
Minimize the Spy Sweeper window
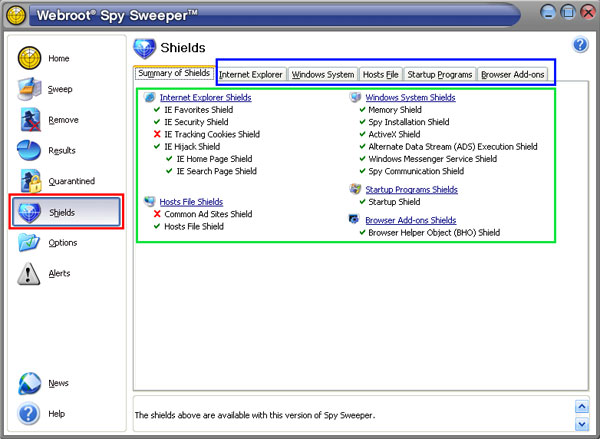pos(548,12)
